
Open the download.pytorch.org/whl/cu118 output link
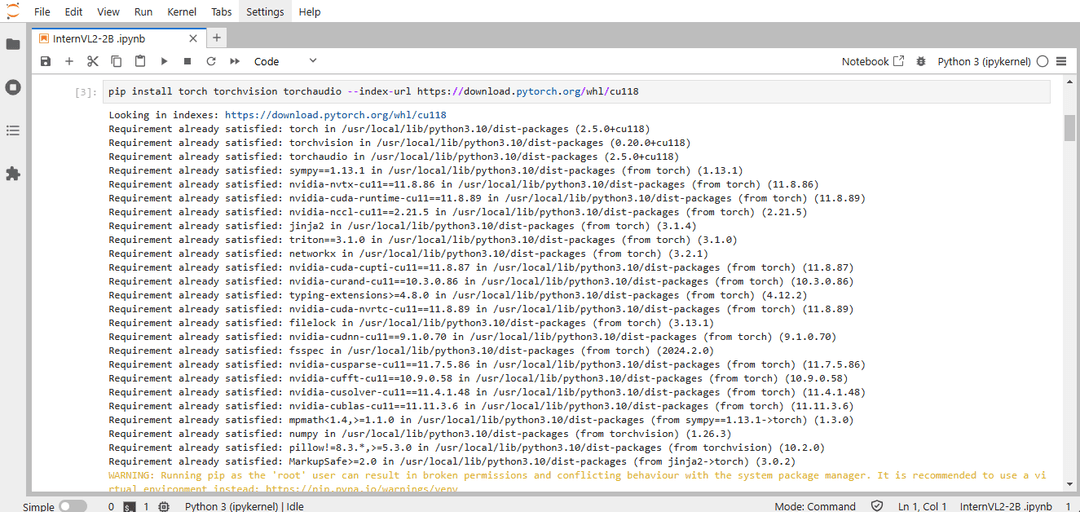(337, 115)
